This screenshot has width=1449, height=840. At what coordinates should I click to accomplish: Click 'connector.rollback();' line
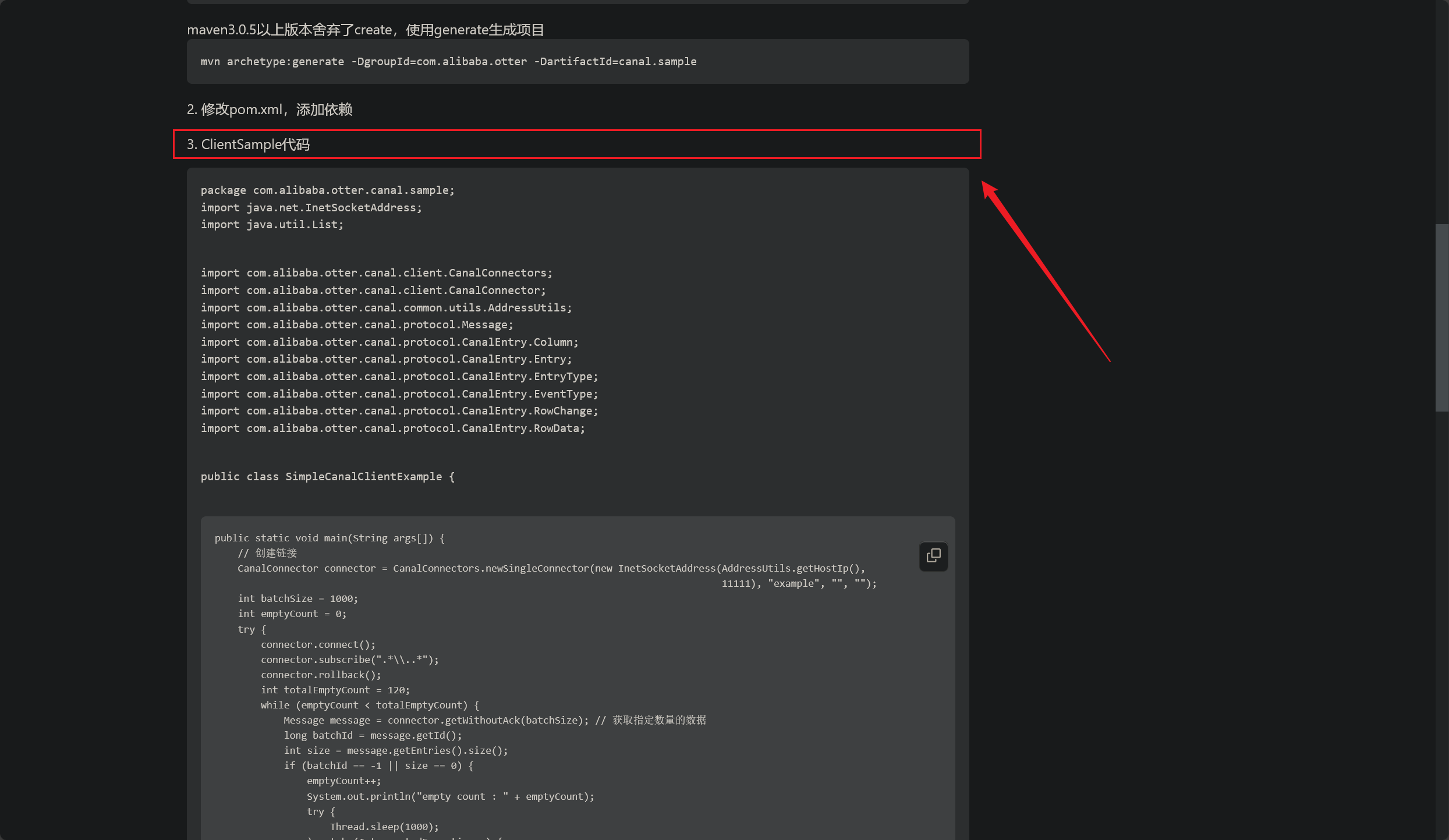click(321, 675)
